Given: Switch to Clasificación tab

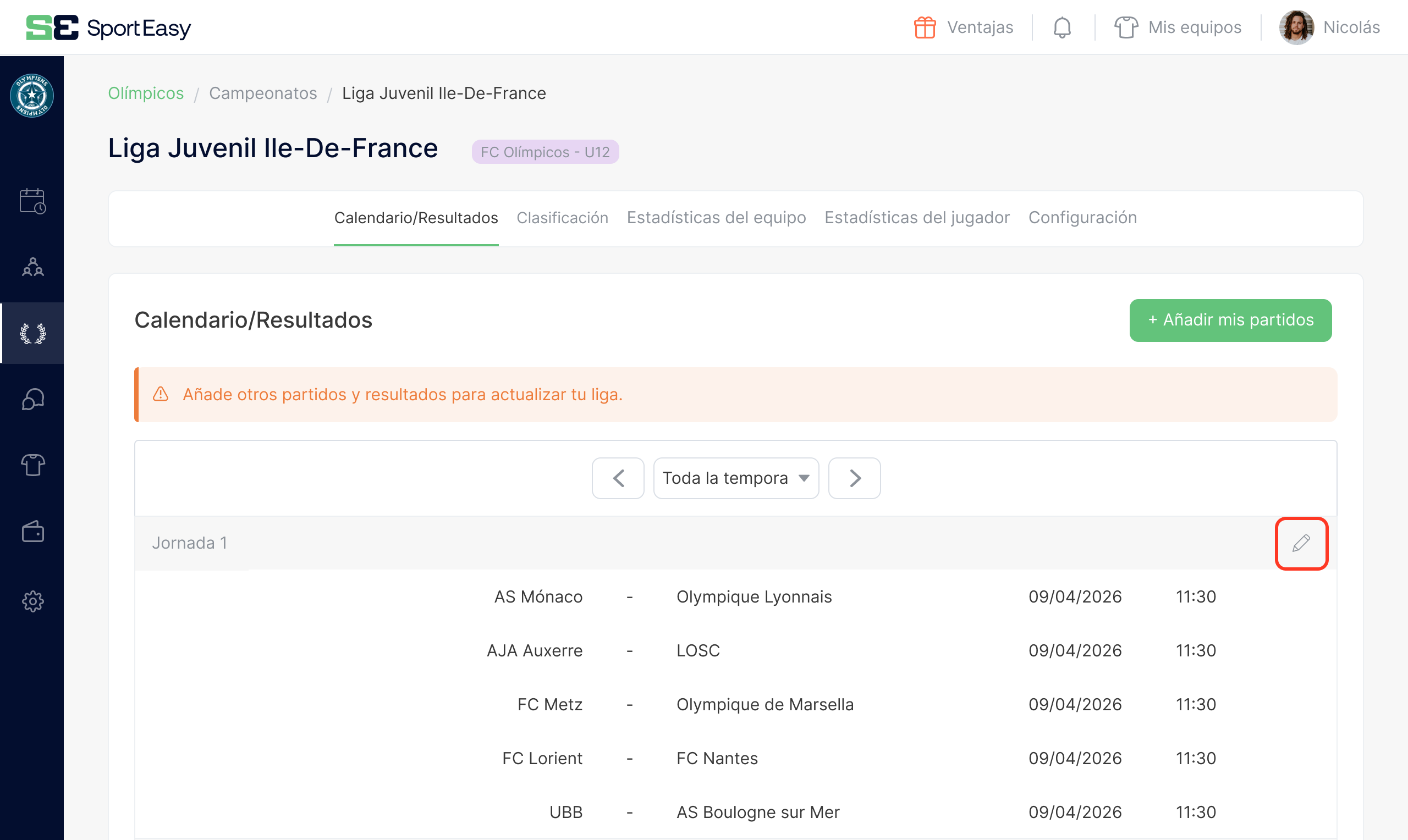Looking at the screenshot, I should click(562, 218).
